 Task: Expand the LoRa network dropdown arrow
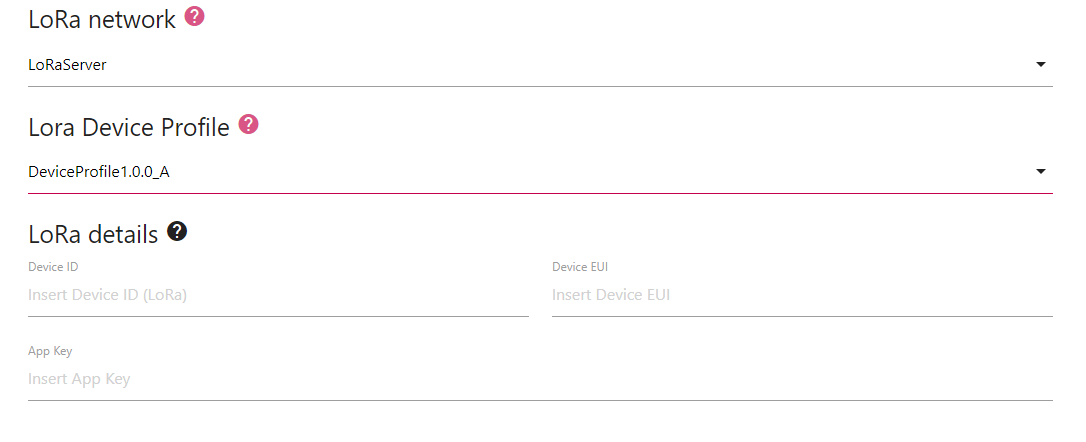click(x=1040, y=65)
